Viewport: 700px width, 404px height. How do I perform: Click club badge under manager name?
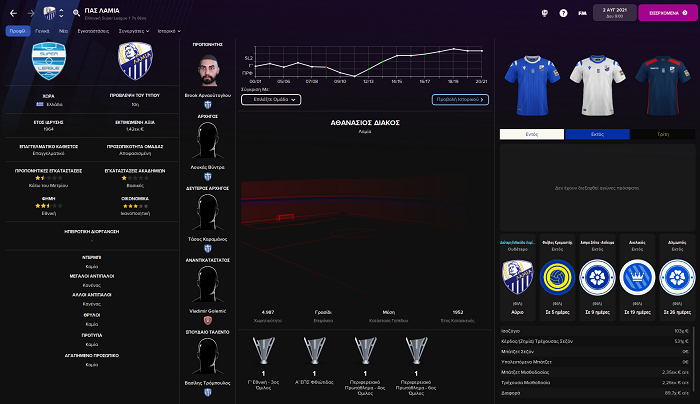tap(208, 105)
